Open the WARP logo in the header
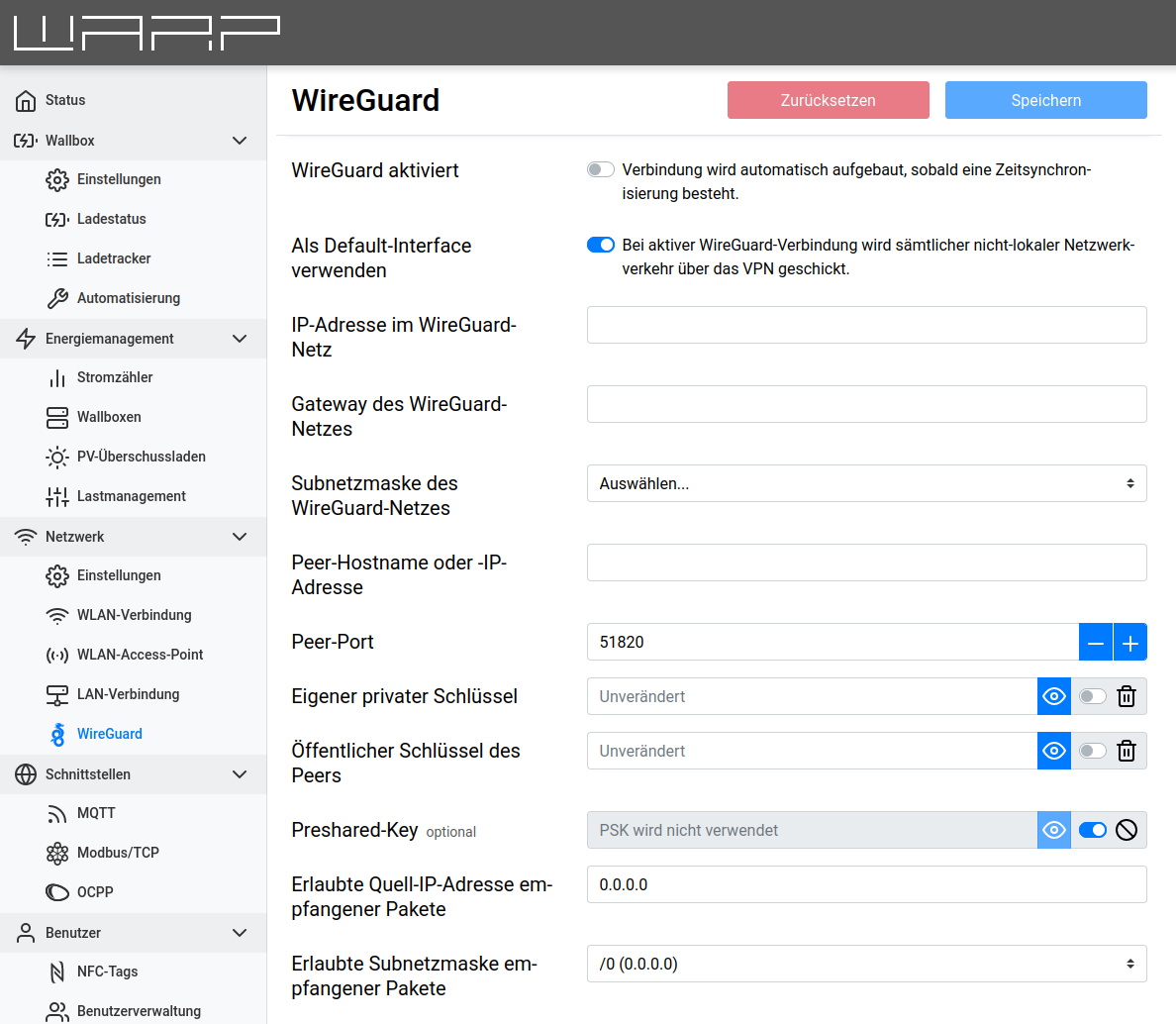1176x1024 pixels. tap(147, 33)
